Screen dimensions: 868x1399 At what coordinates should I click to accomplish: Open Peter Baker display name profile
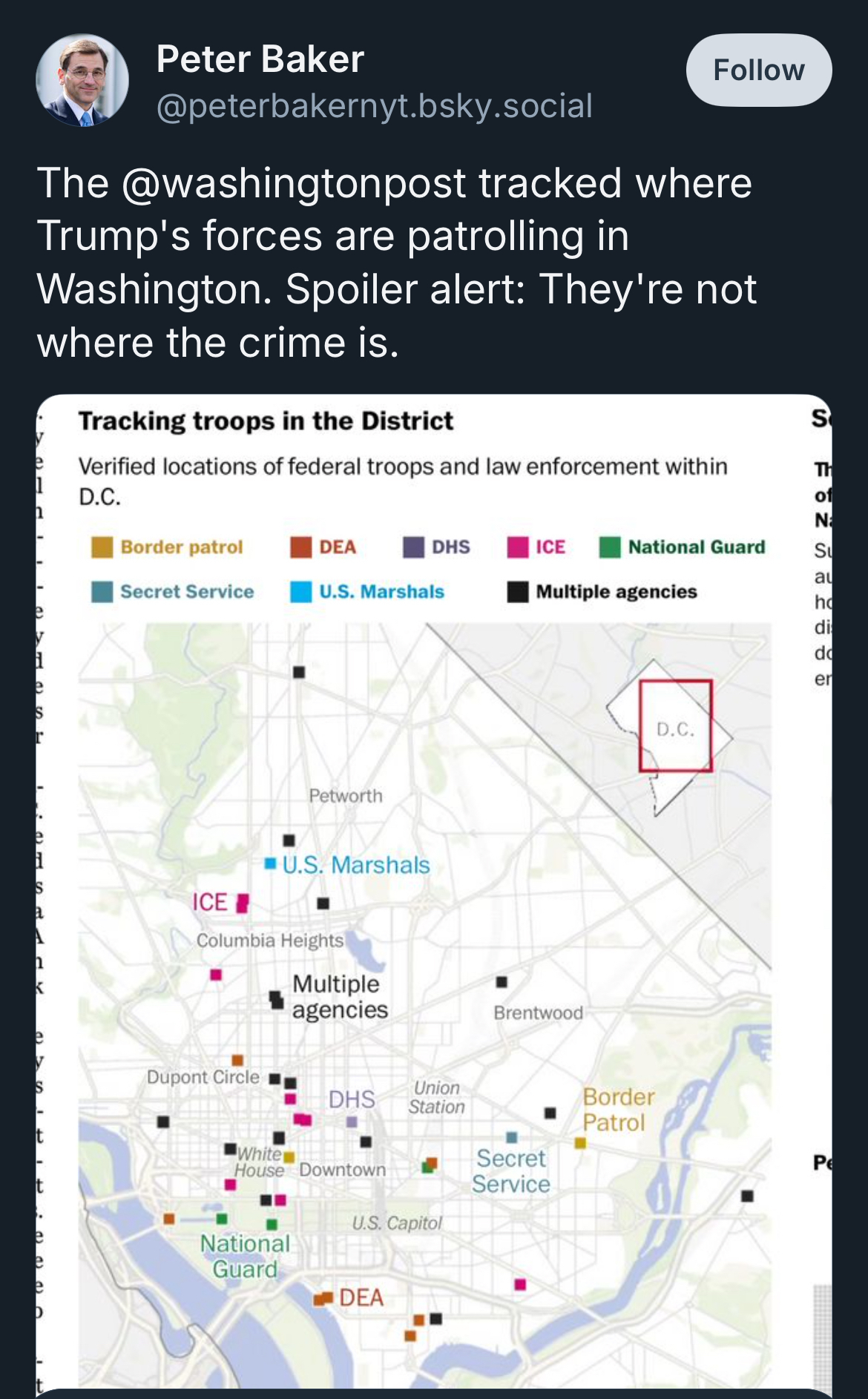pos(260,59)
